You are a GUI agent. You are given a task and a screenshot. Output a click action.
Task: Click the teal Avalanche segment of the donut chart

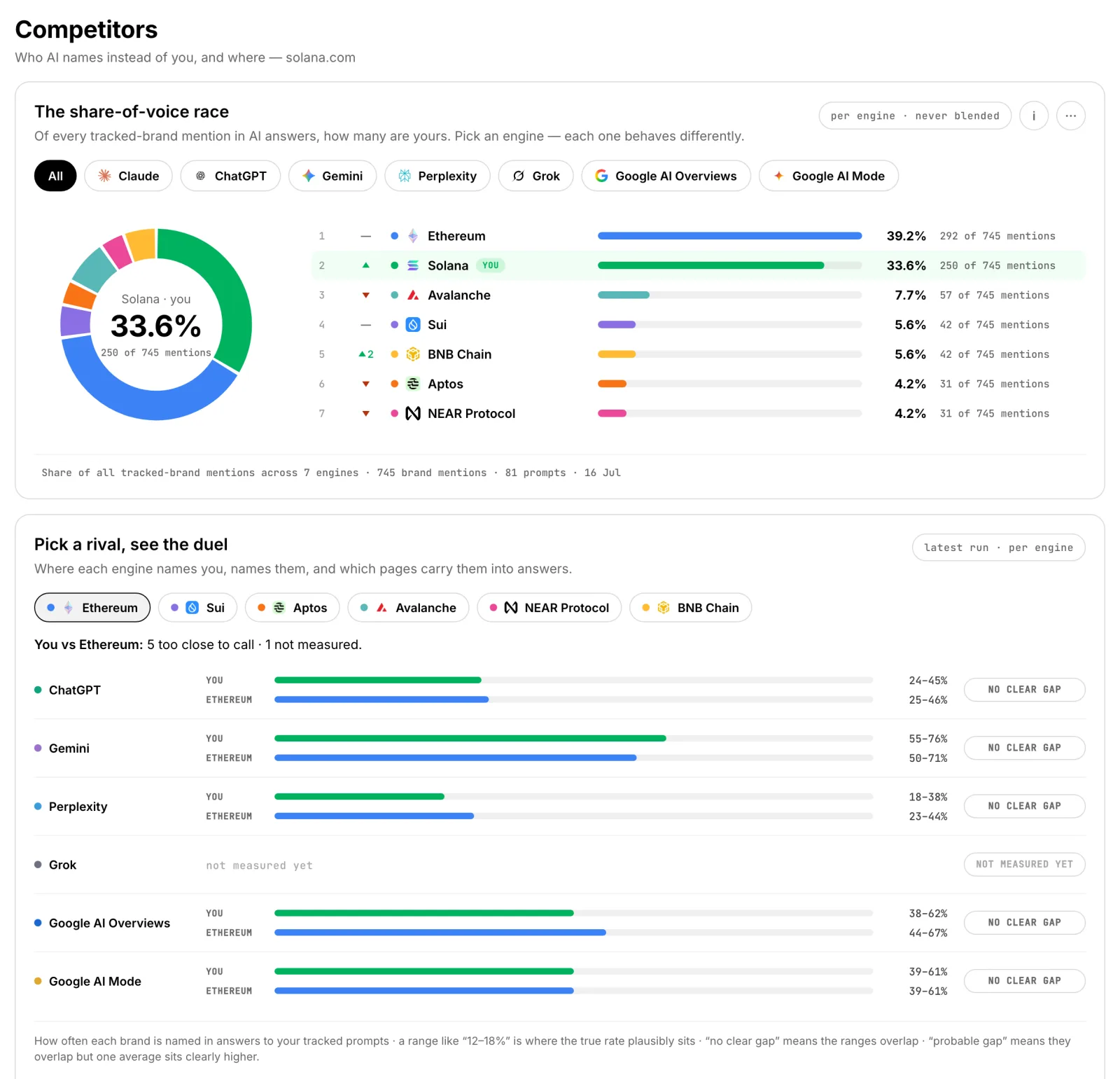coord(94,269)
